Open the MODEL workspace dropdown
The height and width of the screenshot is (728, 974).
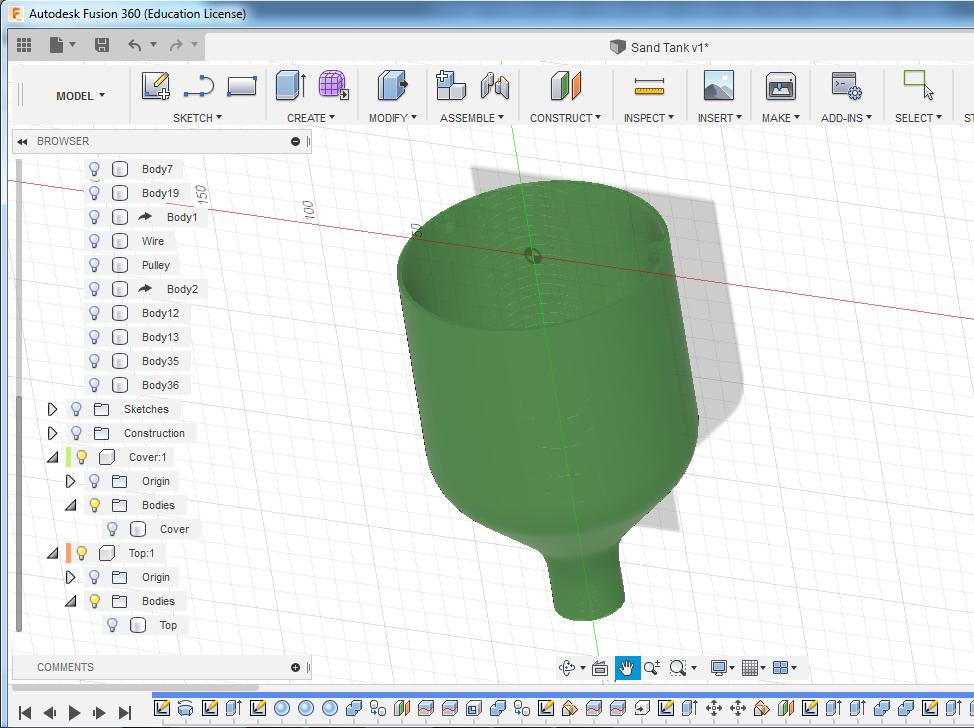pos(80,96)
